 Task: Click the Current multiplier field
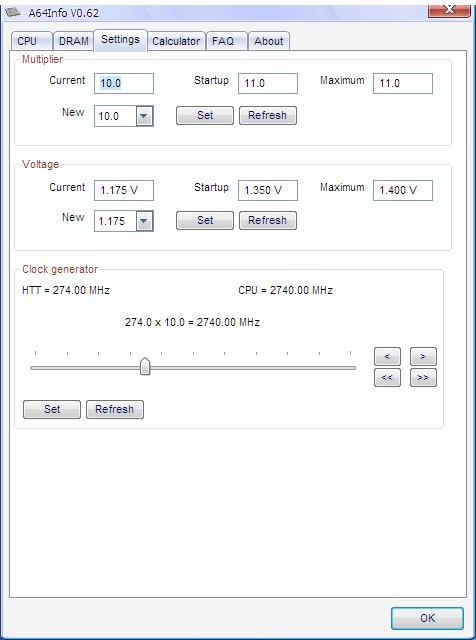point(124,83)
